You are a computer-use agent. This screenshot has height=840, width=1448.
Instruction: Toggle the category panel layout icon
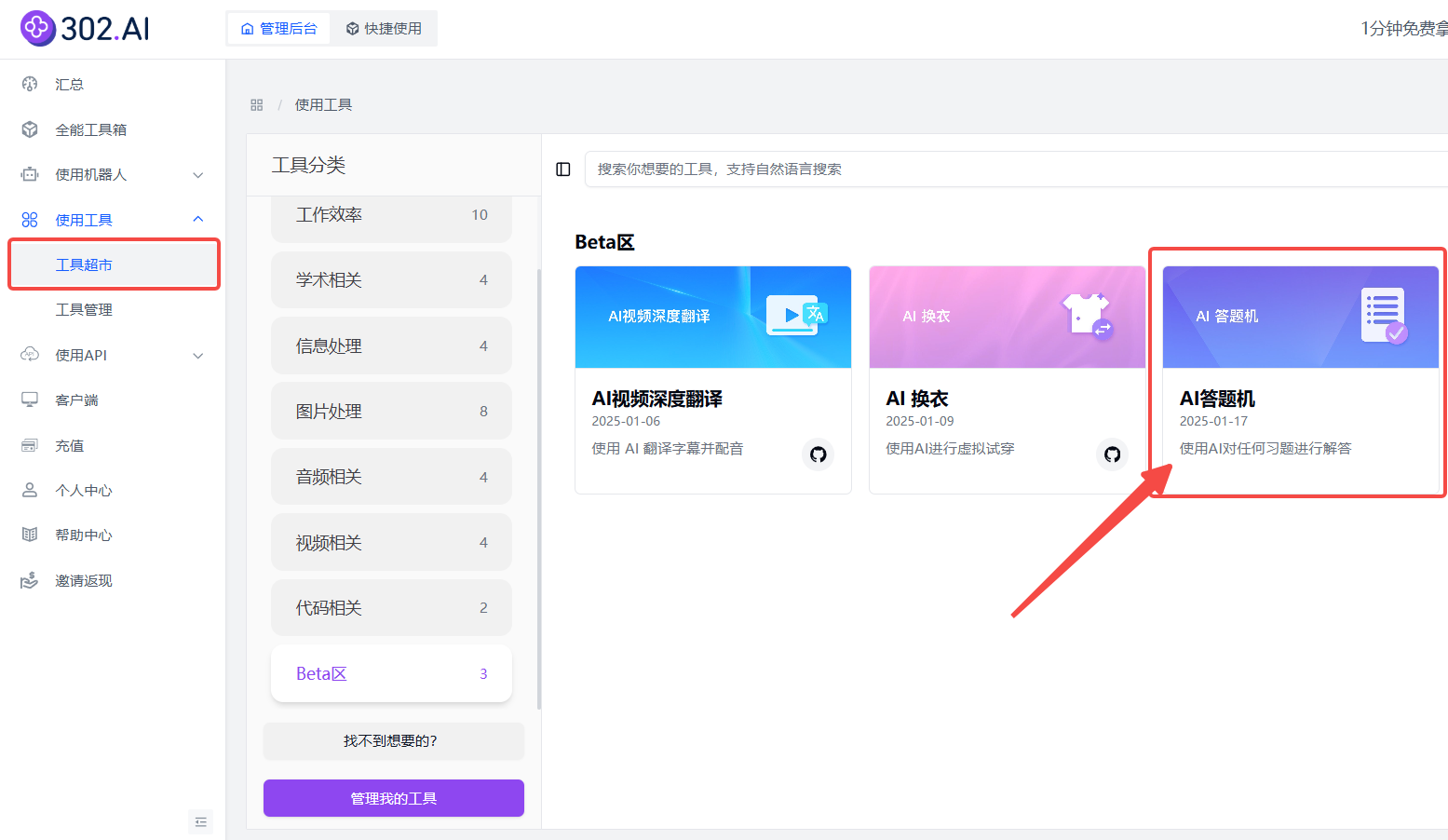coord(562,169)
